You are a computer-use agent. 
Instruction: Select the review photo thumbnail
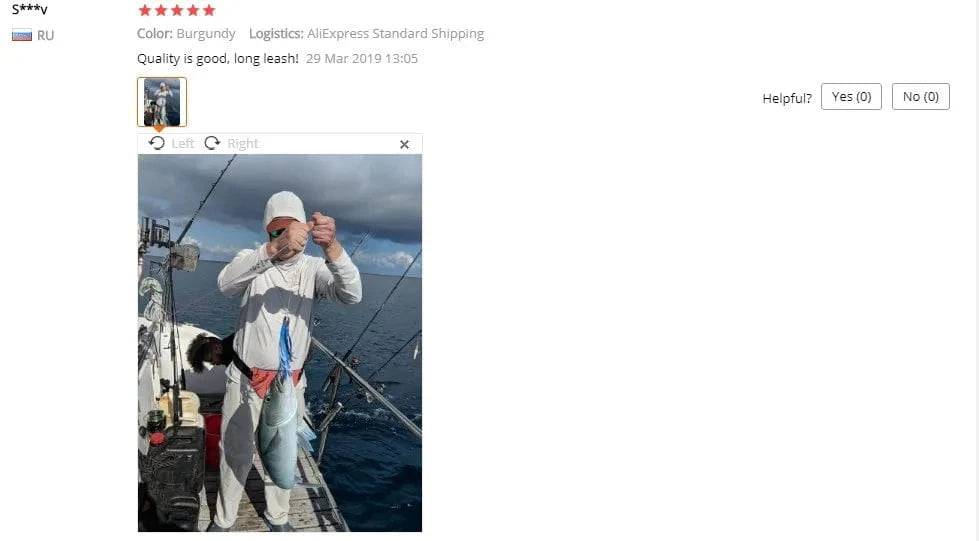[x=162, y=102]
